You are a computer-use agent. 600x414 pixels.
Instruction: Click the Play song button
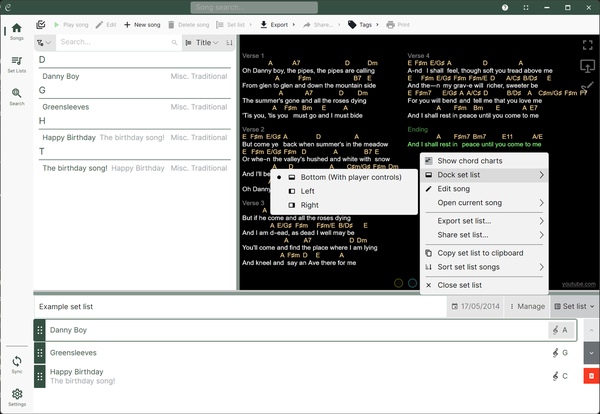pos(71,25)
